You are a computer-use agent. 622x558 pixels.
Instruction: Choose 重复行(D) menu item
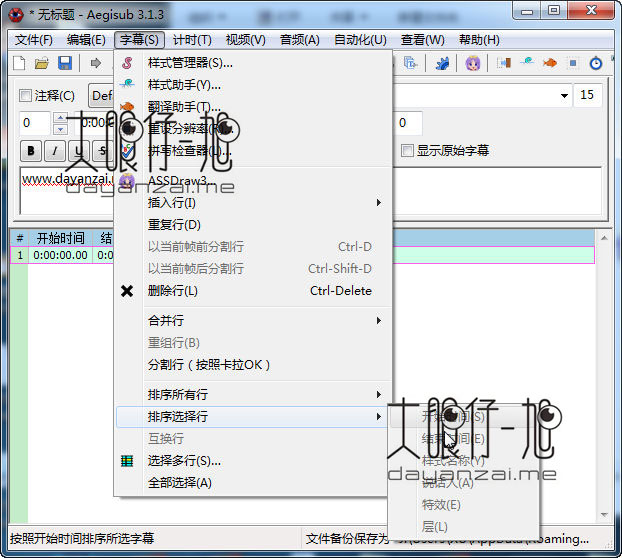254,225
